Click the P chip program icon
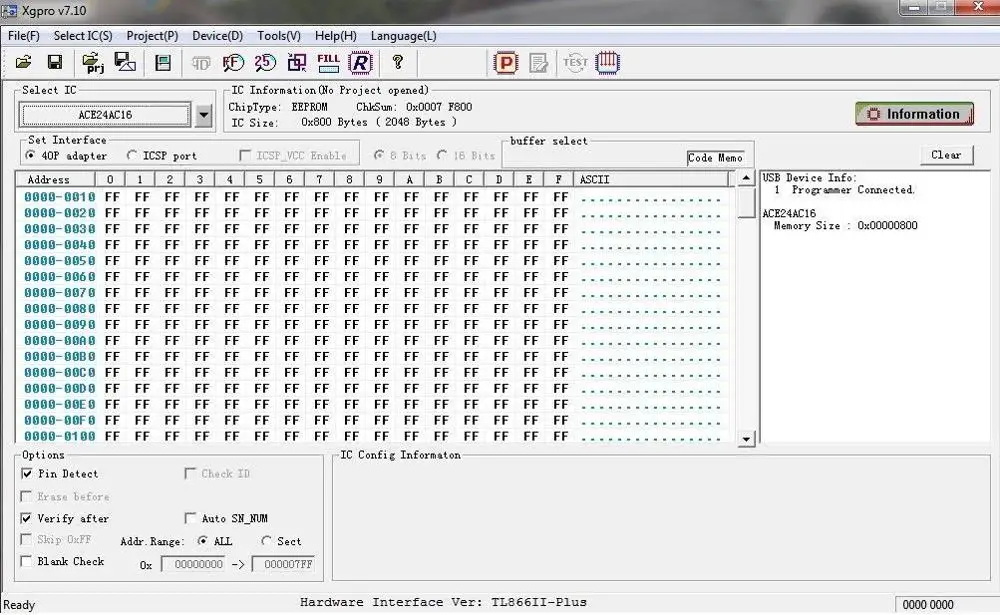 point(506,63)
